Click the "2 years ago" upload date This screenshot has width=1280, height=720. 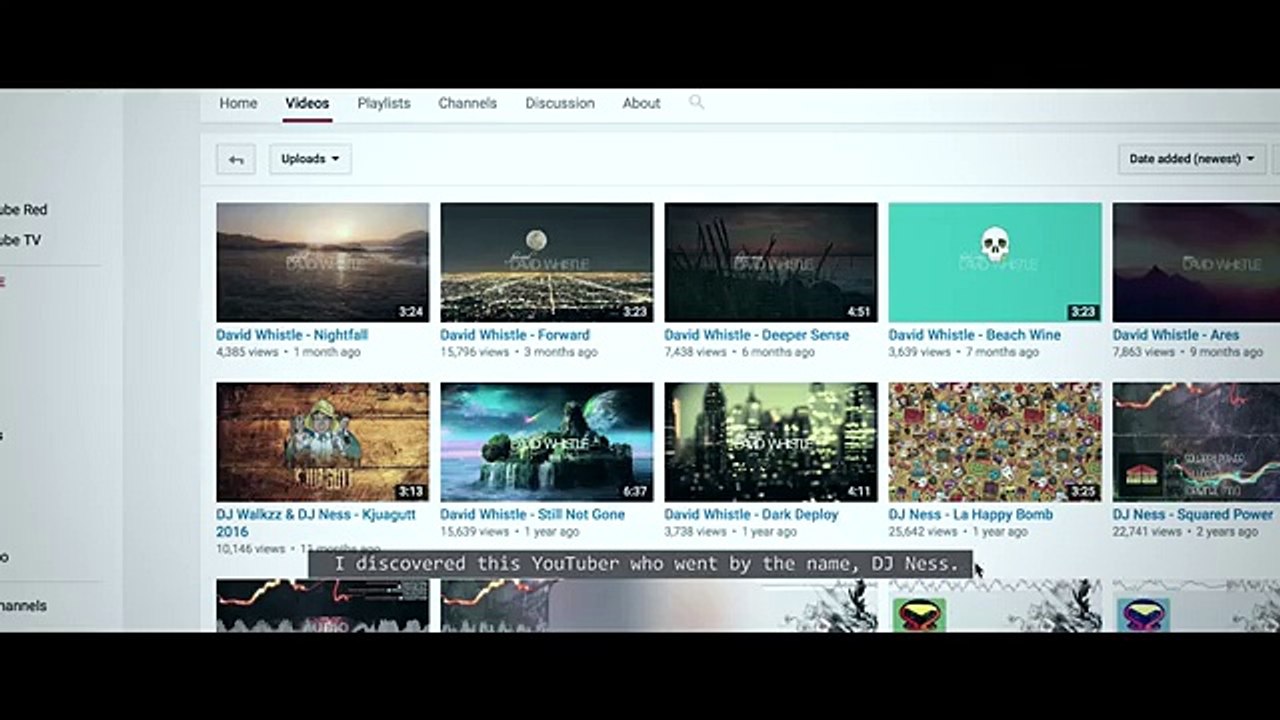tap(1227, 532)
